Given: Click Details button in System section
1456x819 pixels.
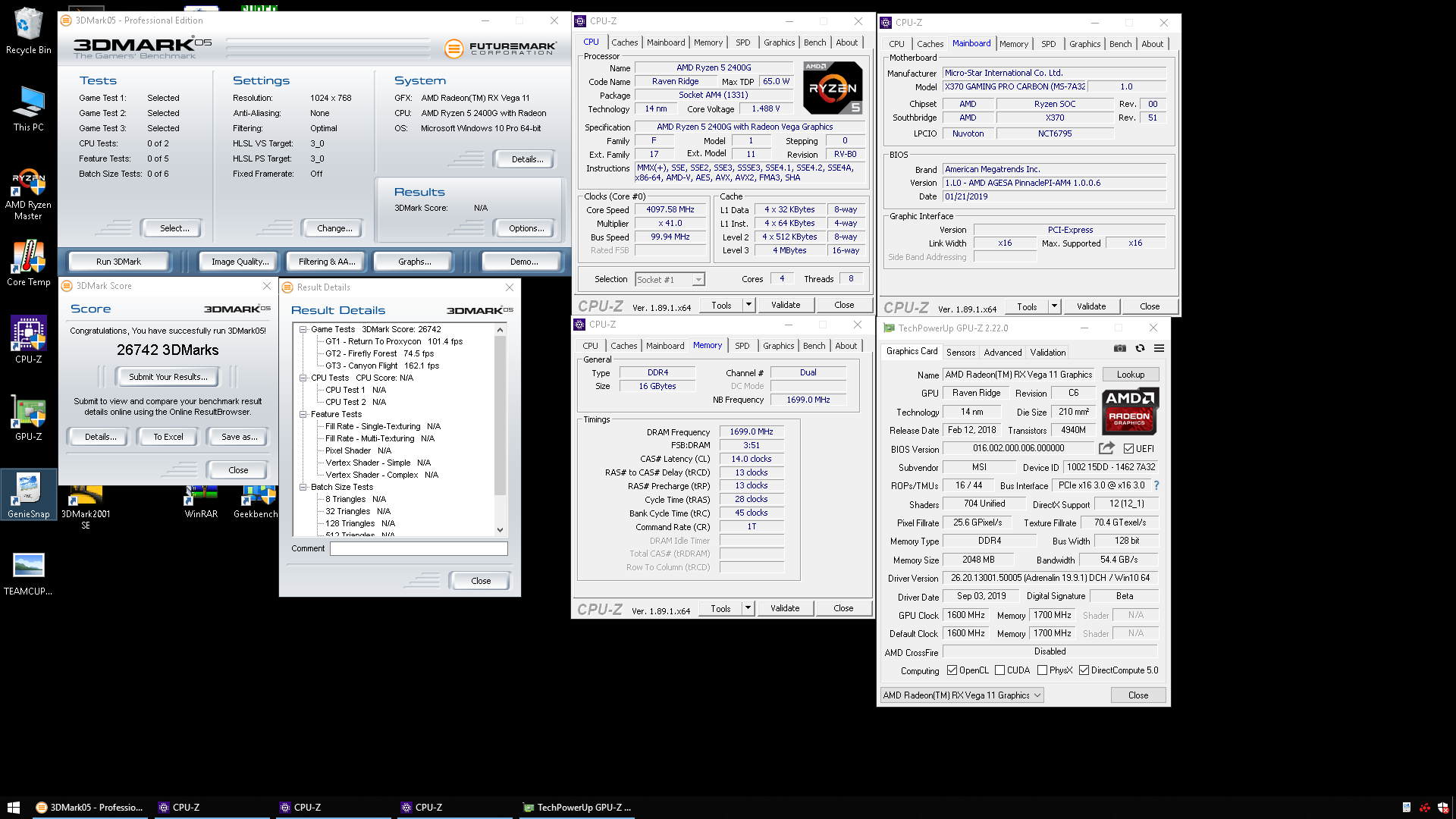Looking at the screenshot, I should point(526,159).
